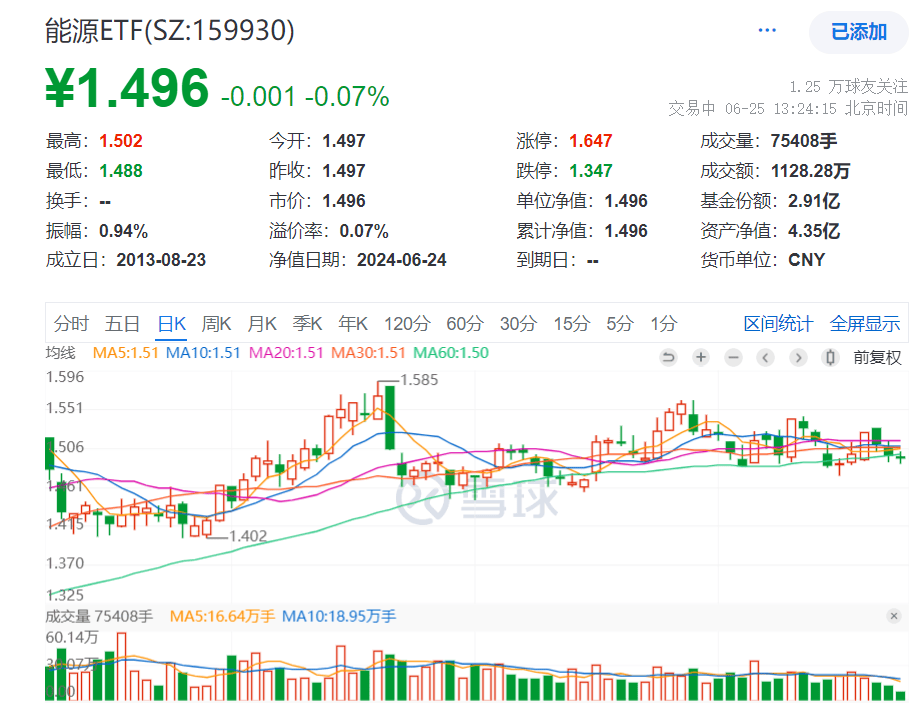924x703 pixels.
Task: Switch to the 60分 interval tab
Action: [x=465, y=324]
